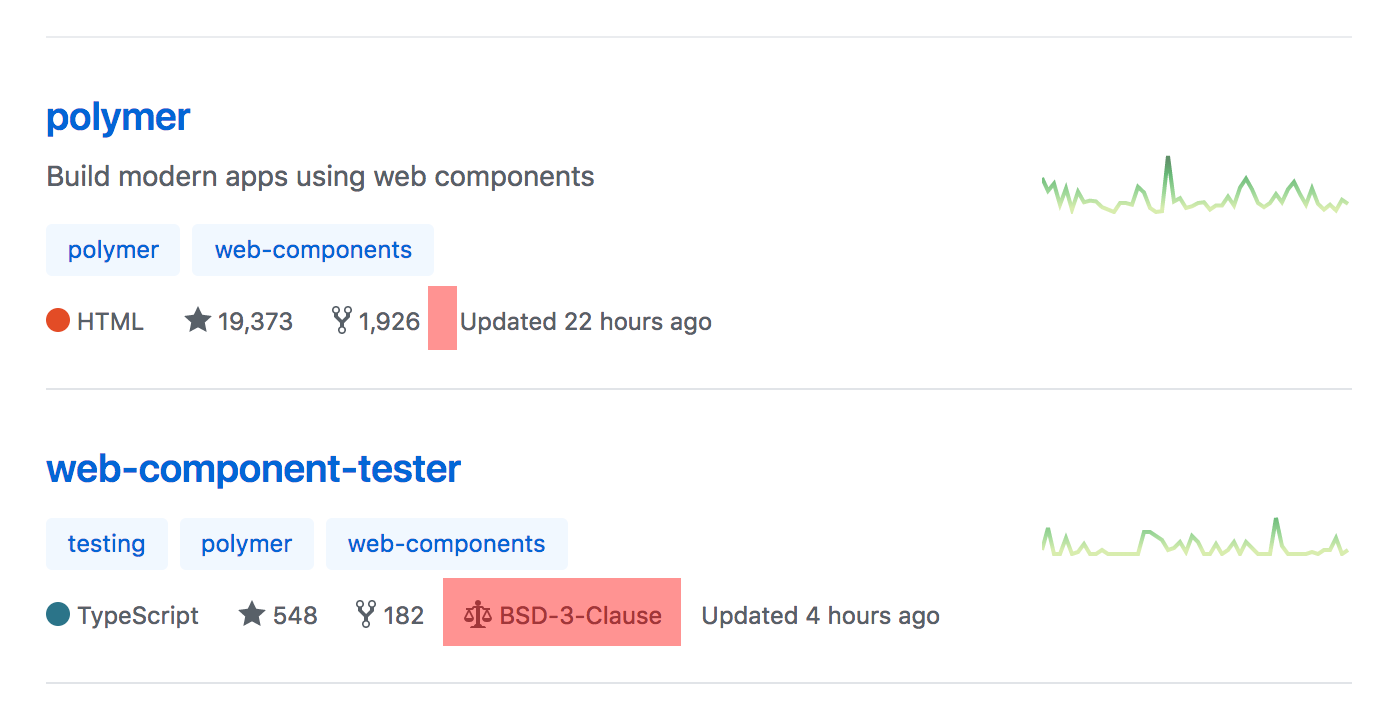Select the teal TypeScript language dot
Screen dimensions: 1388x710
coord(57,614)
